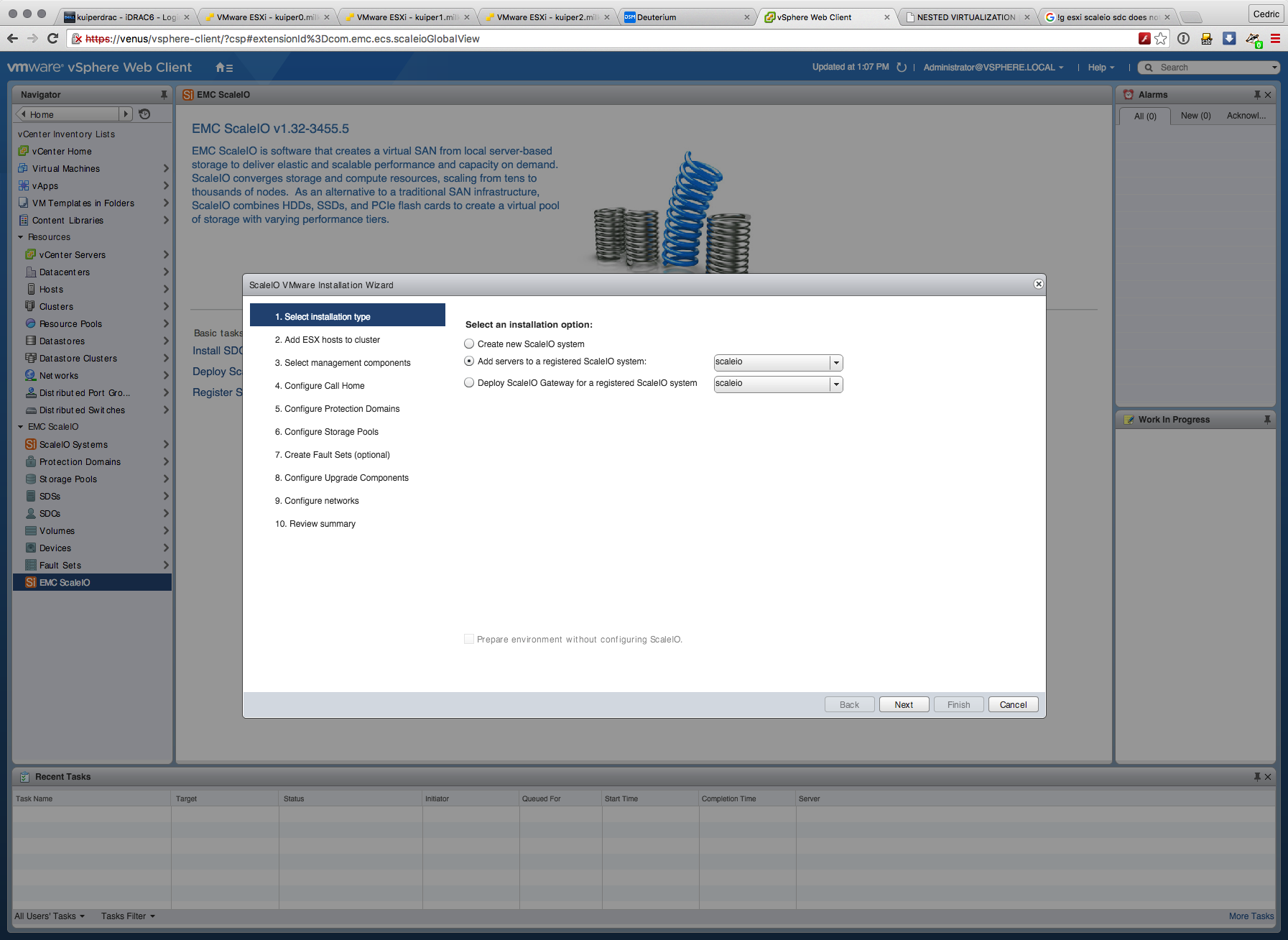
Task: Collapse the EMC ScaleIO tree section
Action: (x=21, y=427)
